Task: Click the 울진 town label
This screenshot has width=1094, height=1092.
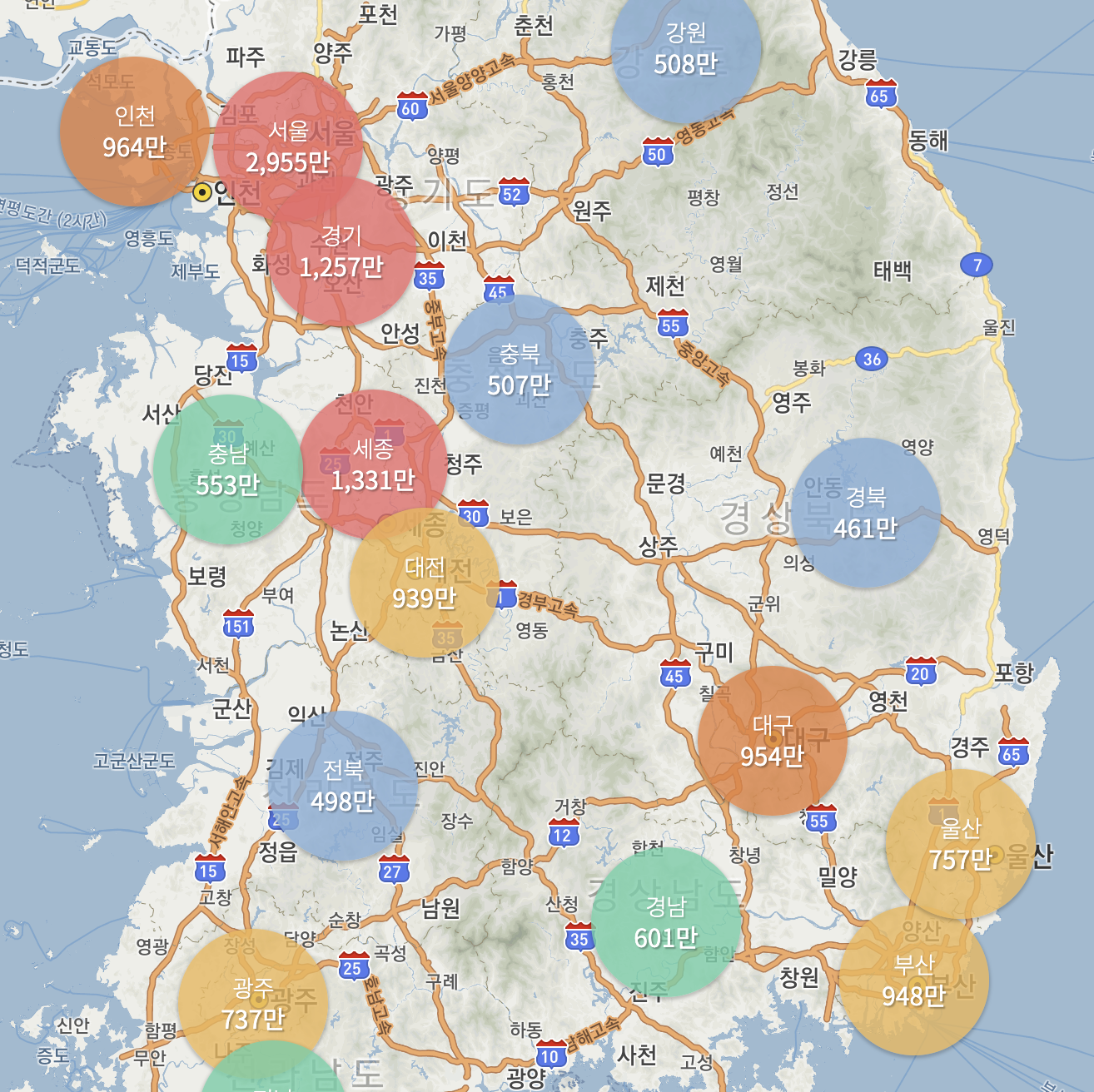Action: click(x=999, y=327)
